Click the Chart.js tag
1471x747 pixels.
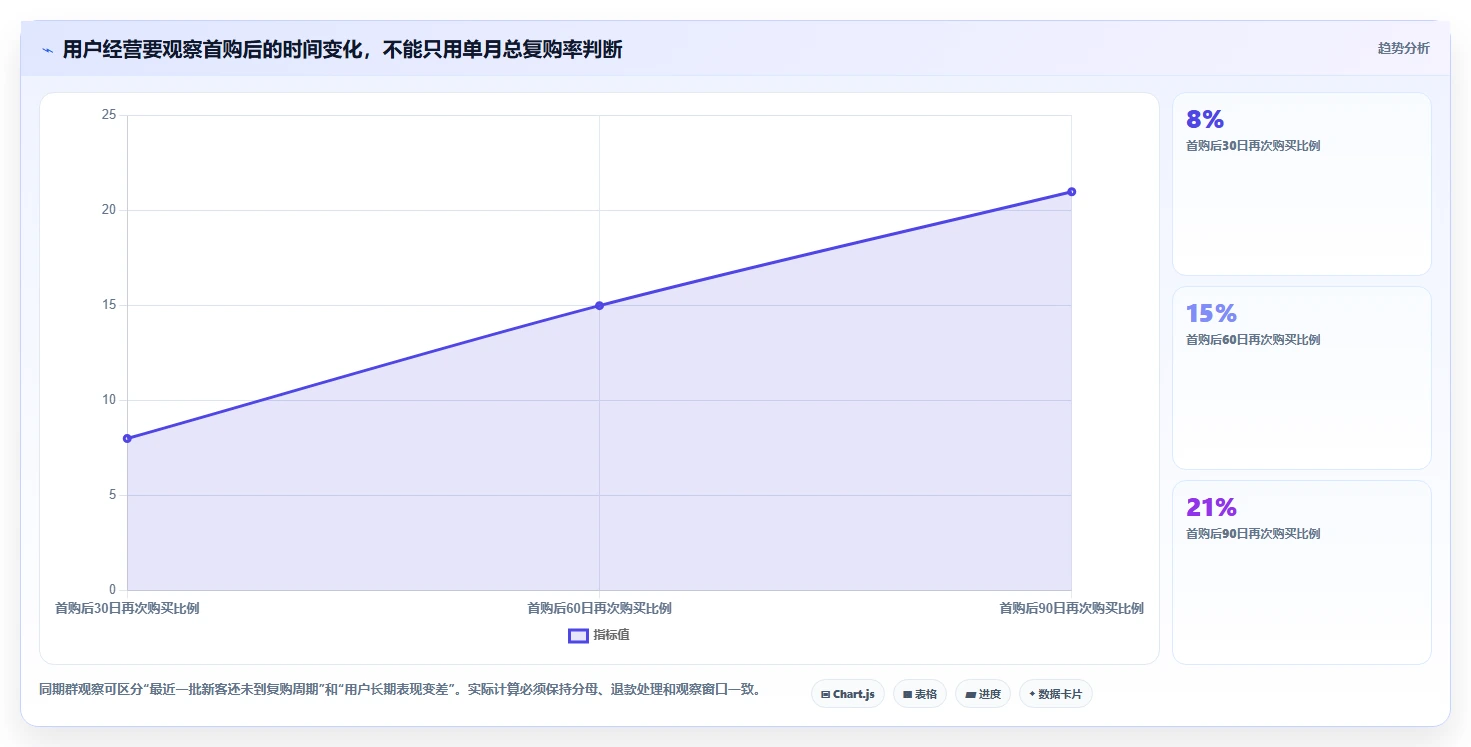[847, 694]
